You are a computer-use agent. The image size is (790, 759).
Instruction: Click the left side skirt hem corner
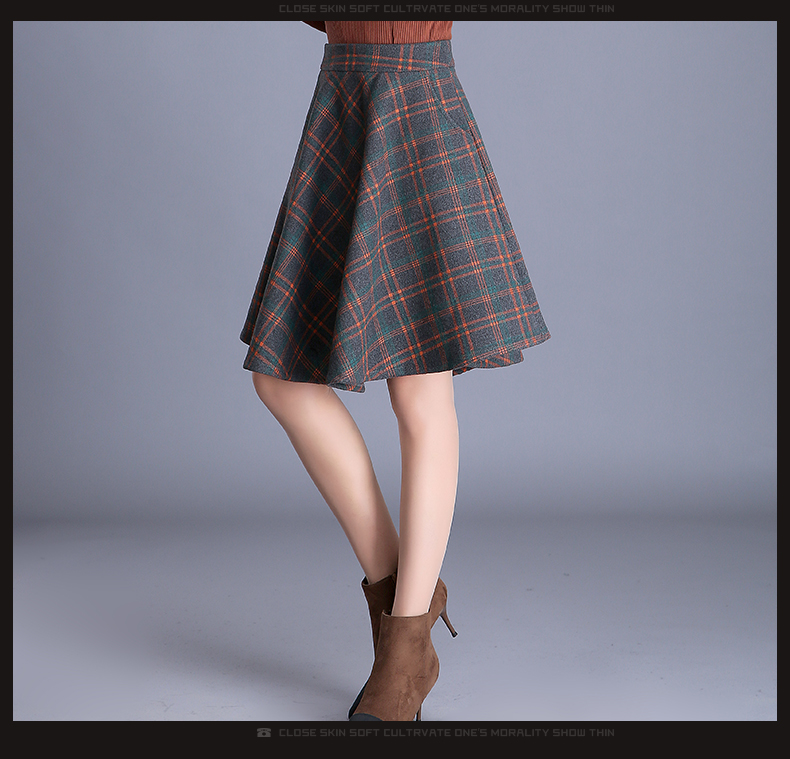click(245, 336)
